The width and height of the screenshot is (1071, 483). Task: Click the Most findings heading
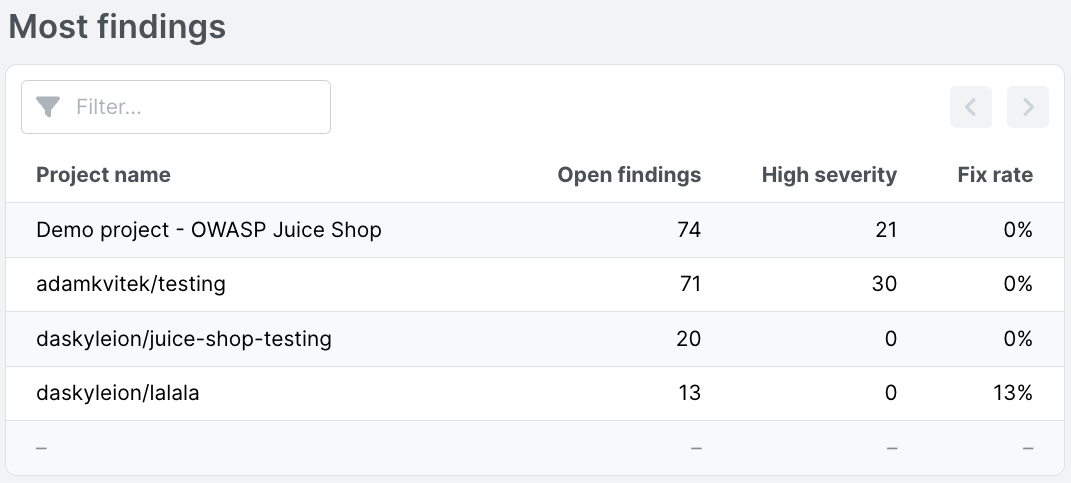point(117,27)
